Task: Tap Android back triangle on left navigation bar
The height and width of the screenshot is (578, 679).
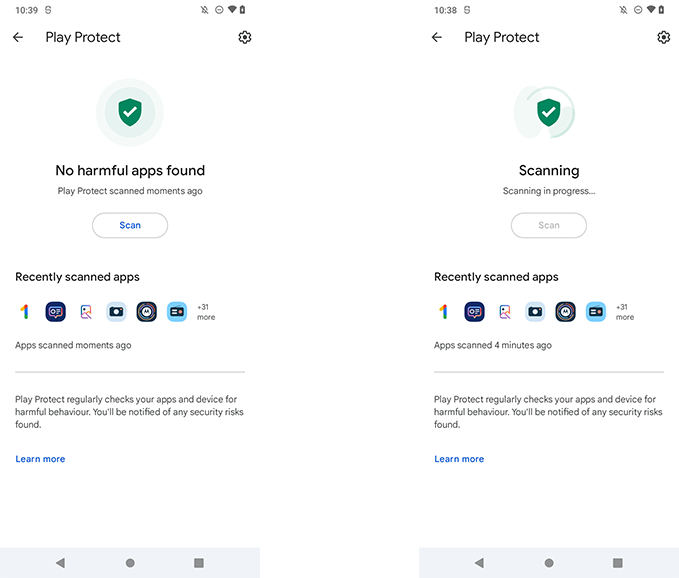Action: [x=61, y=563]
